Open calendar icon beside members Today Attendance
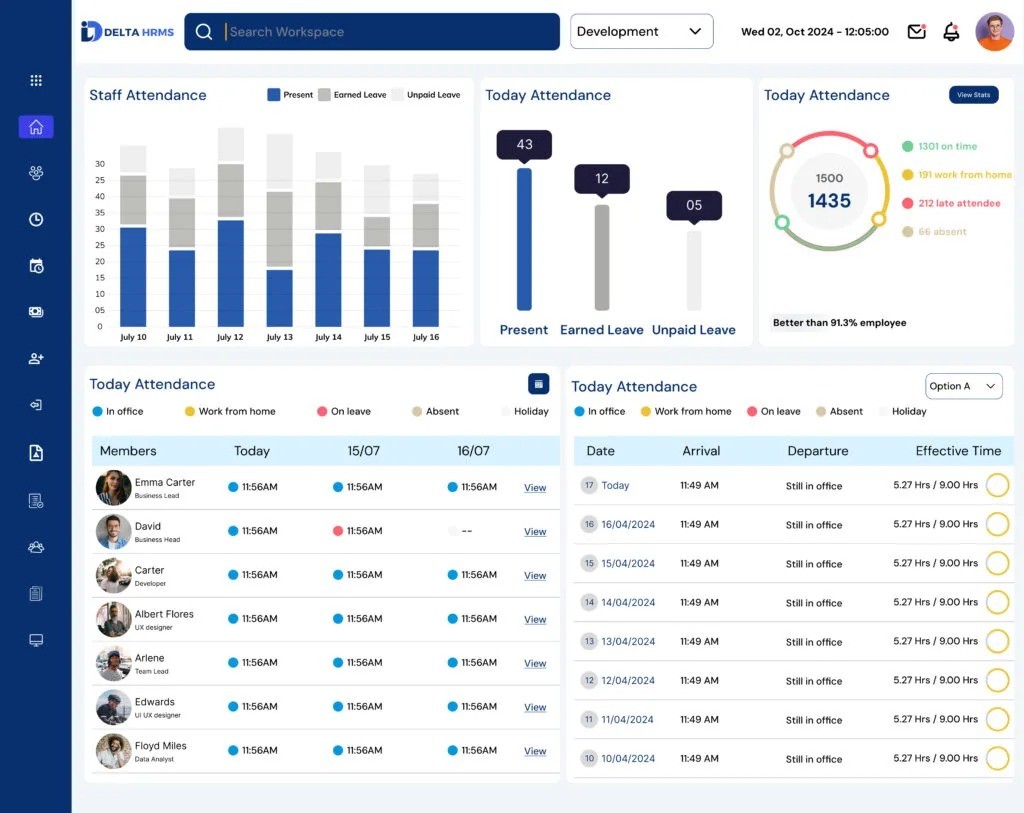The height and width of the screenshot is (813, 1024). (538, 384)
